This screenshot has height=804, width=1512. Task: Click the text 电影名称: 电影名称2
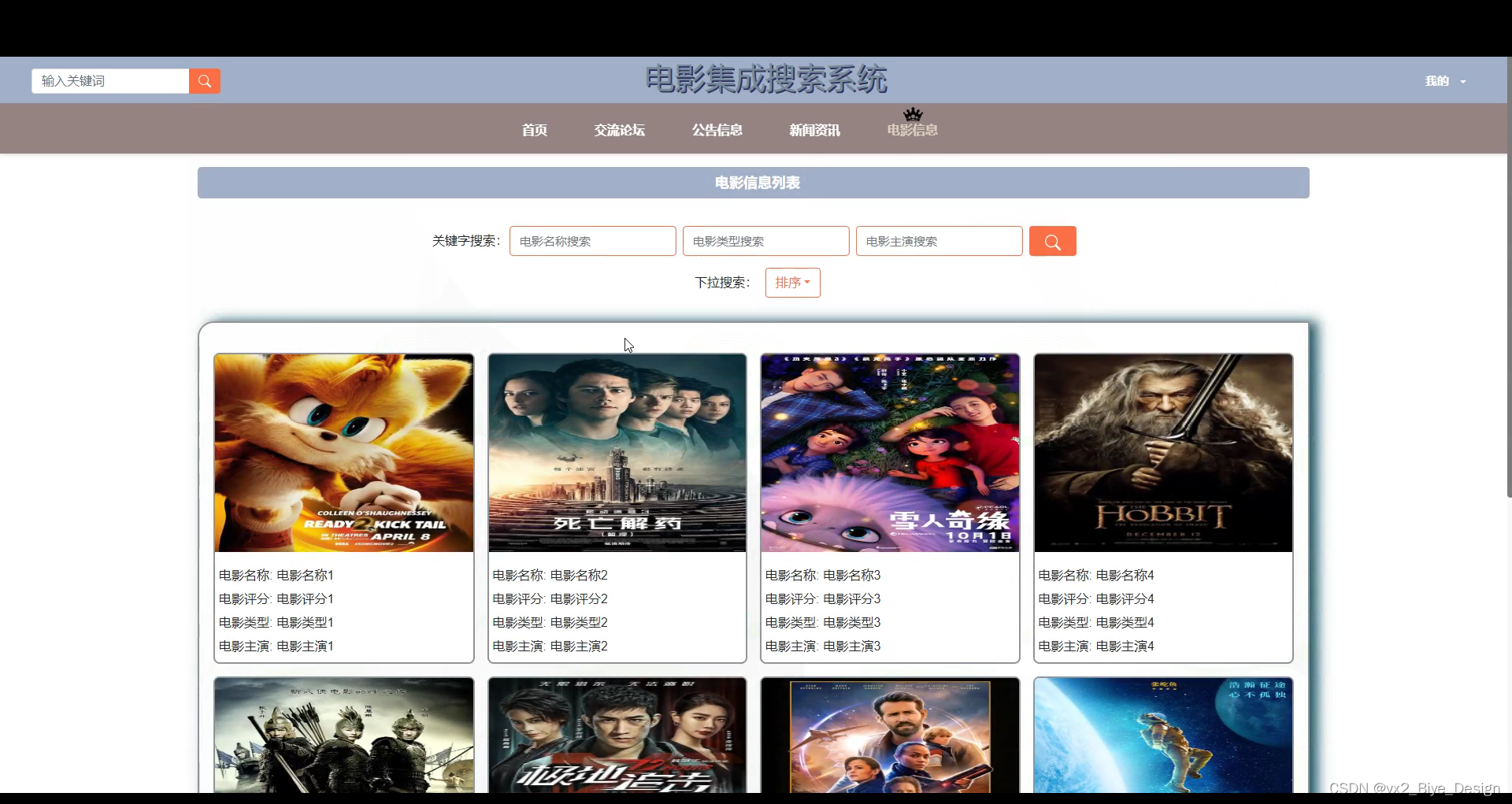(x=550, y=576)
